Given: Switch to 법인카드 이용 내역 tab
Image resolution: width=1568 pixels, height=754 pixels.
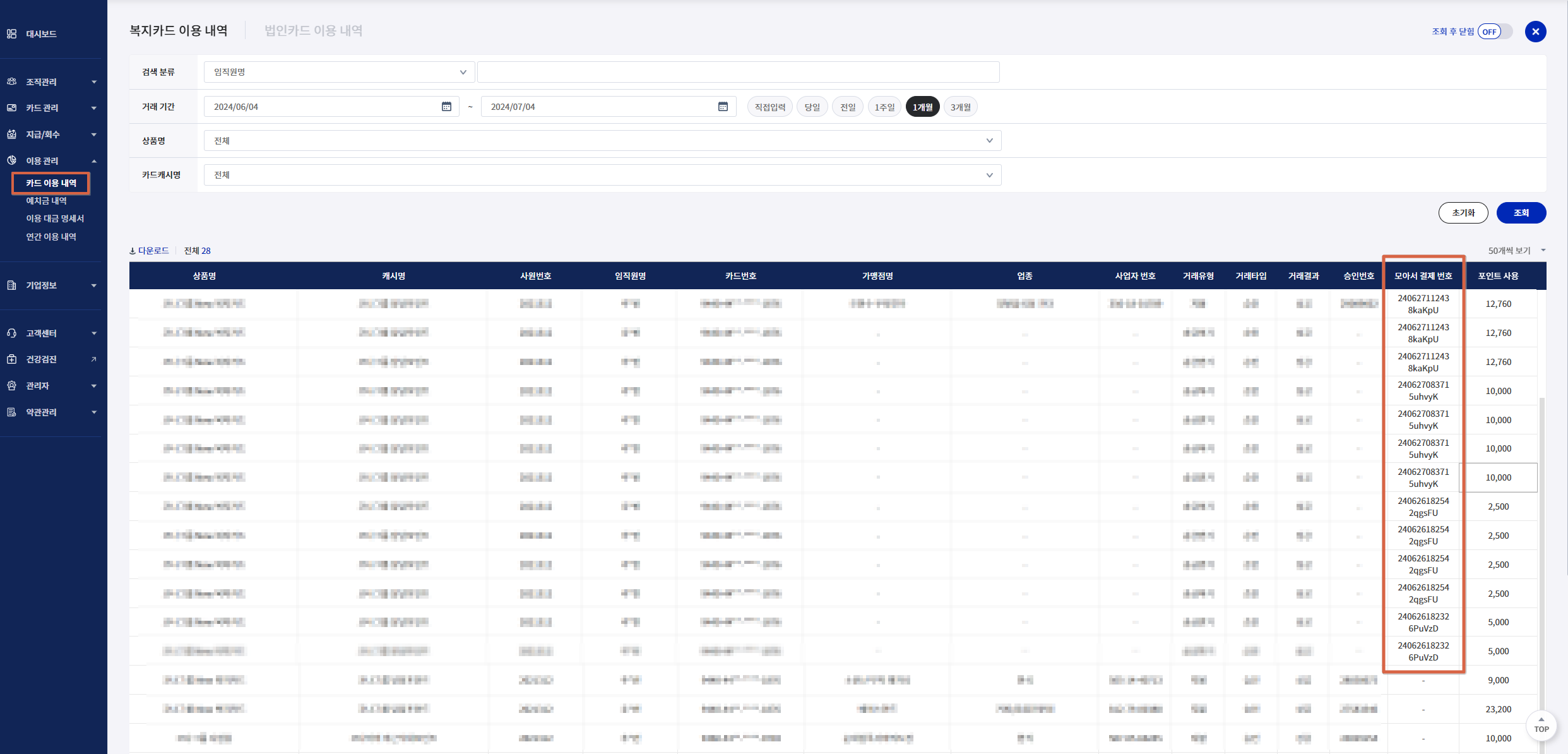Looking at the screenshot, I should coord(313,30).
